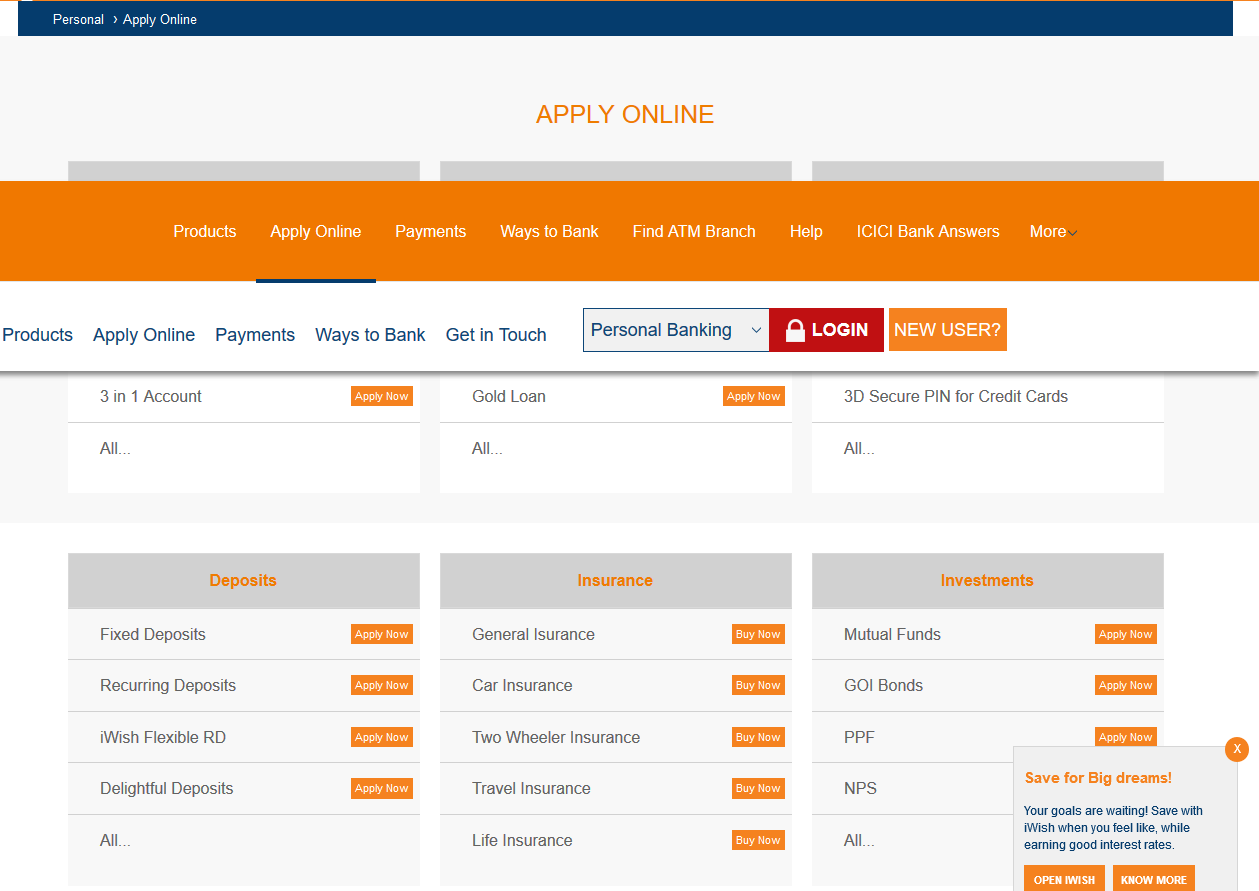
Task: Click the Insurance section header
Action: click(615, 580)
